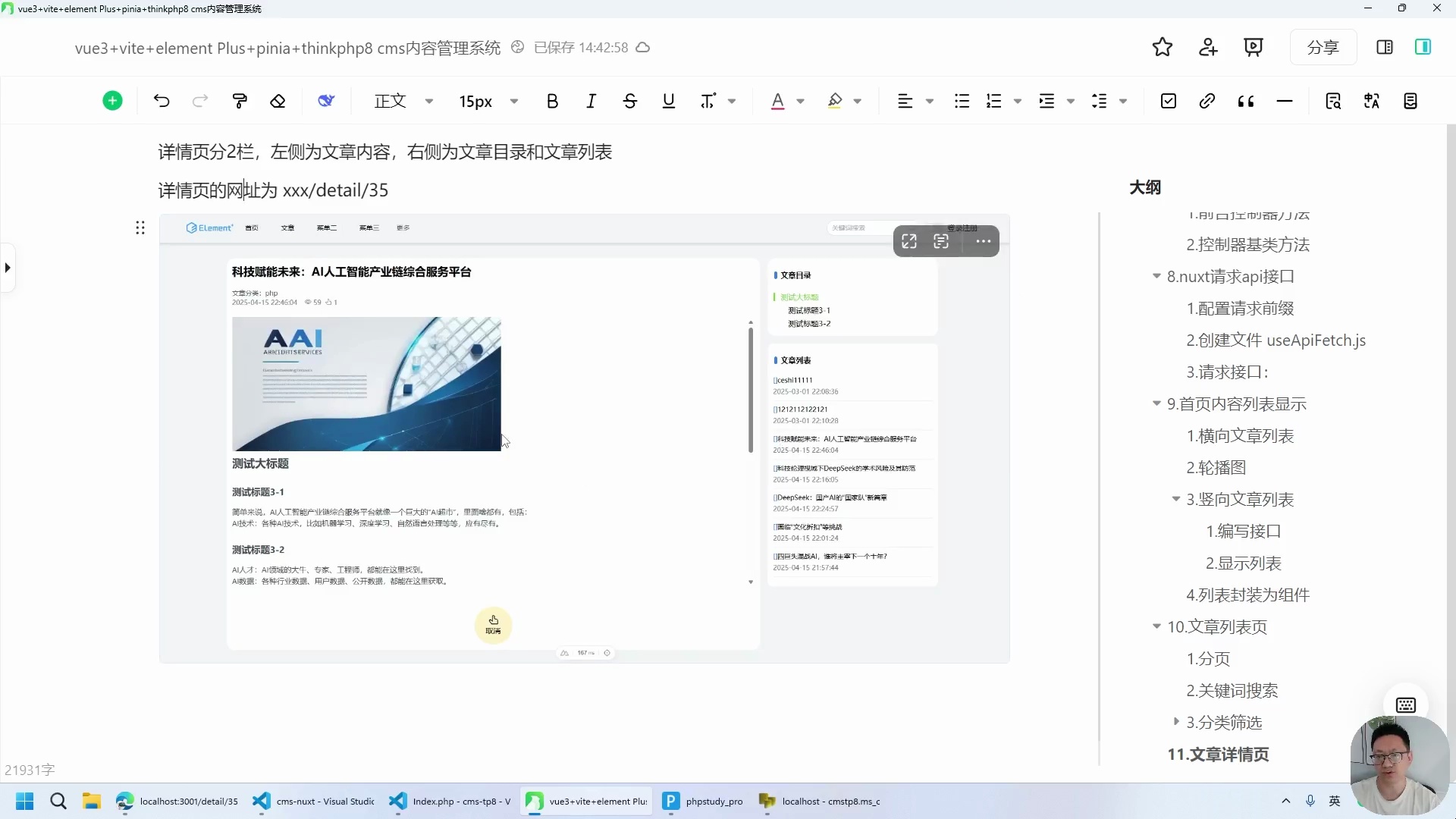Insert a hyperlink
This screenshot has height=819, width=1456.
coord(1207,101)
